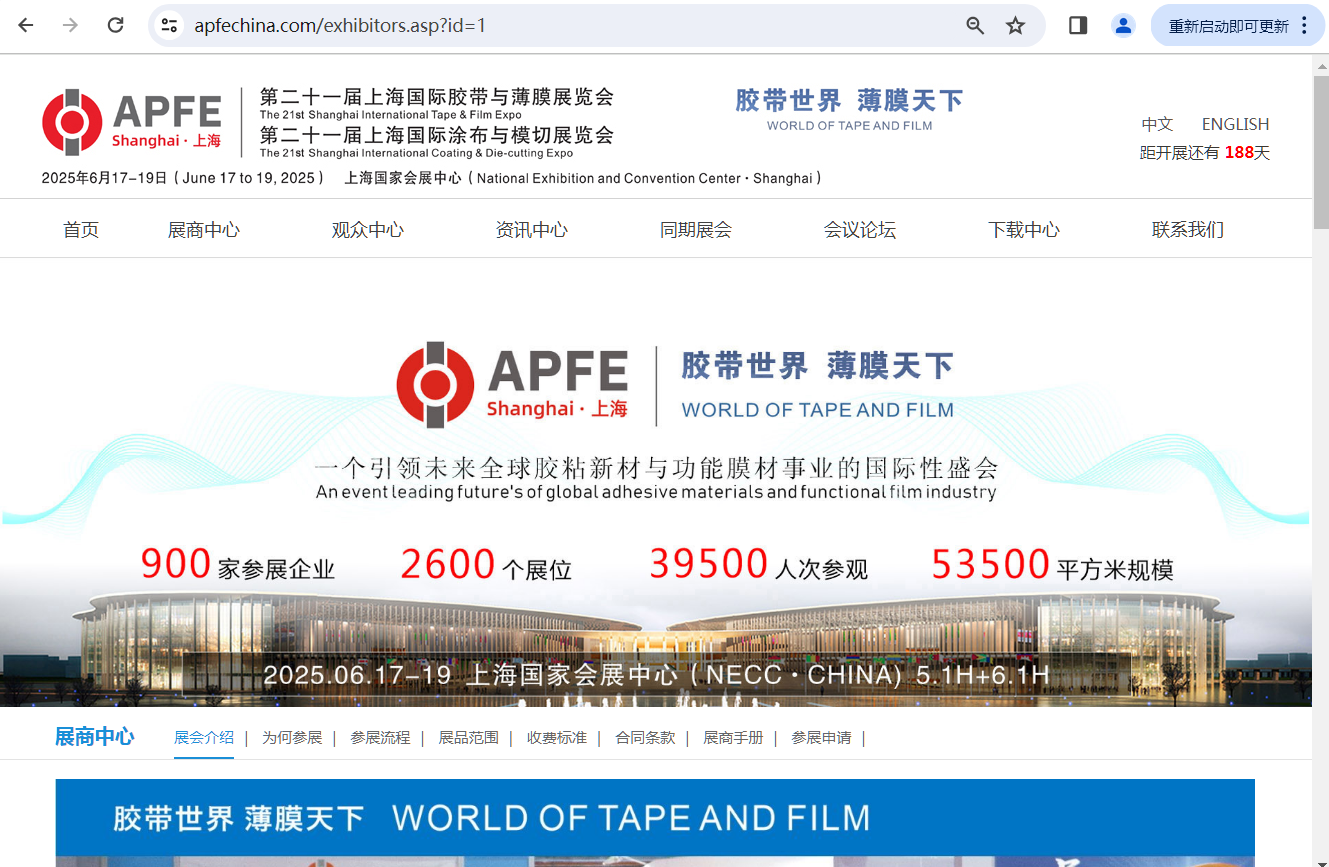Click the page vertical scrollbar thumb
The width and height of the screenshot is (1329, 867).
click(x=1321, y=150)
